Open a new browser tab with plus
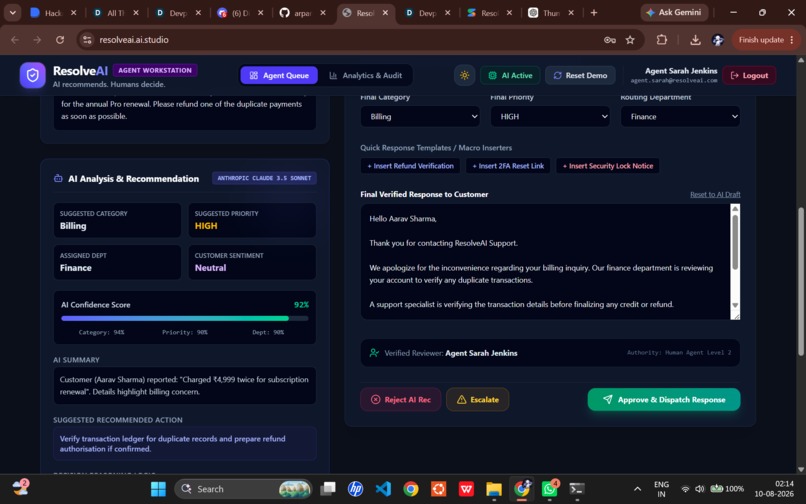806x504 pixels. 594,12
